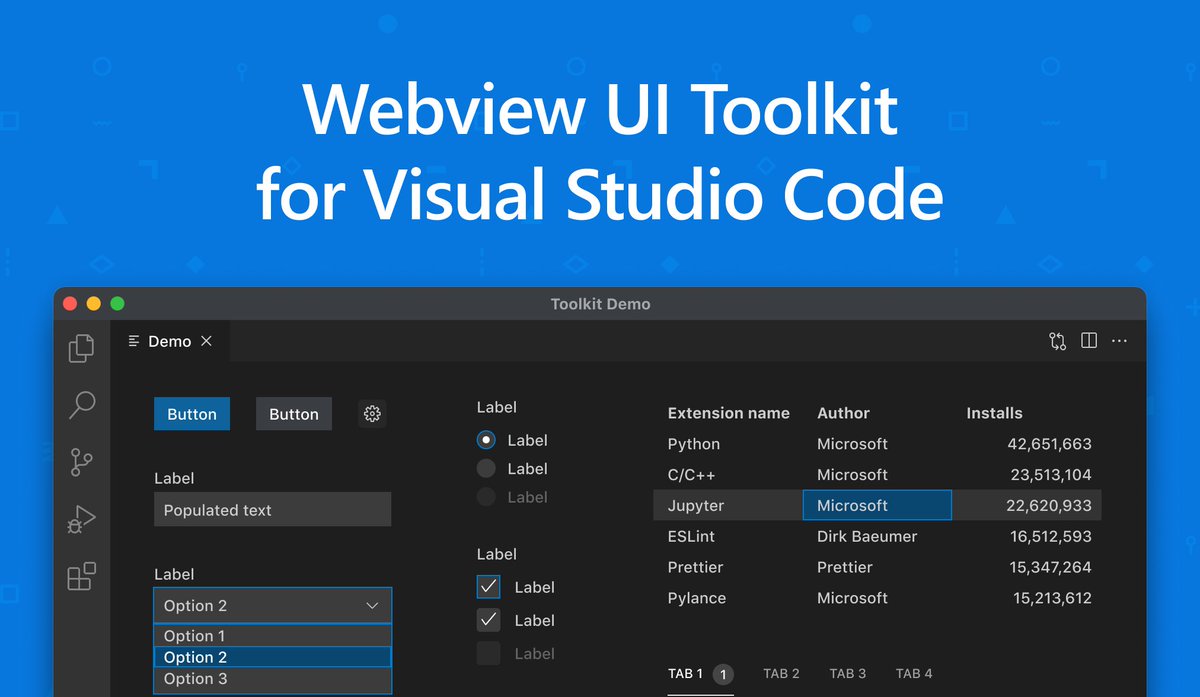The width and height of the screenshot is (1200, 697).
Task: Select the Search icon in the activity bar
Action: pyautogui.click(x=80, y=405)
